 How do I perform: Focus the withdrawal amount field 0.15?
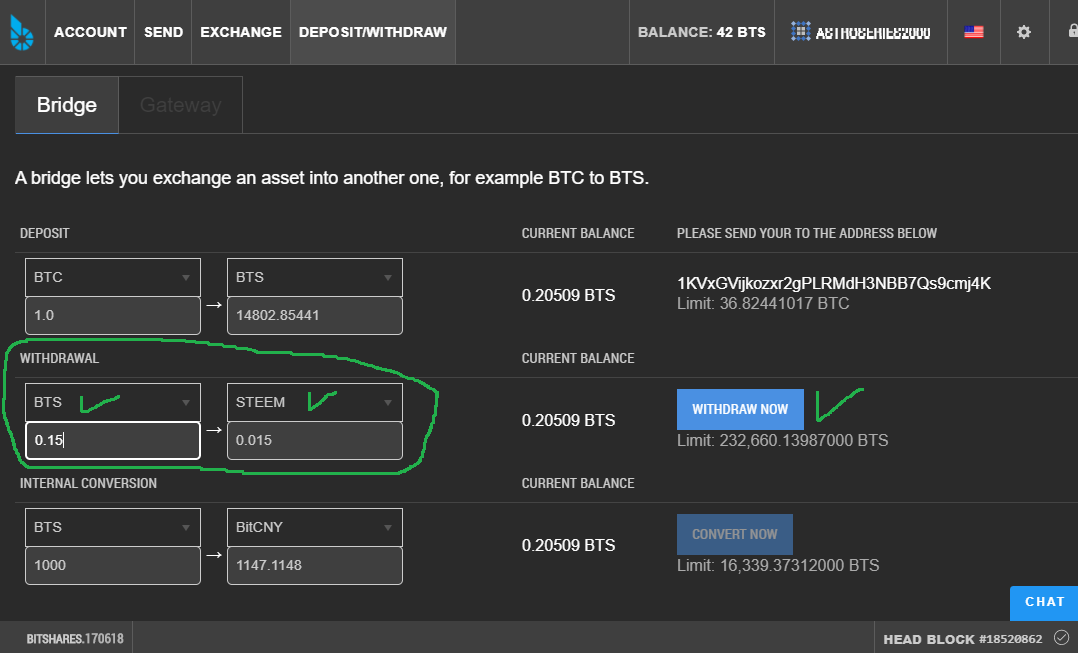(x=113, y=441)
